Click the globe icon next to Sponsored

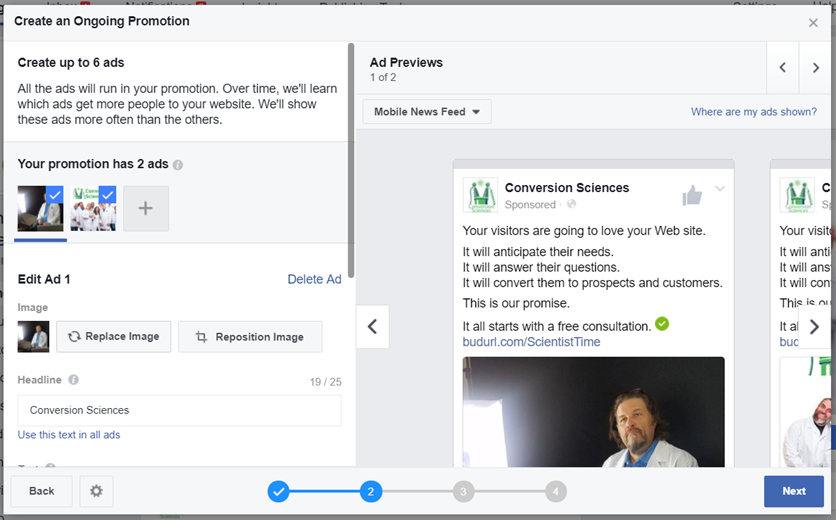point(572,204)
